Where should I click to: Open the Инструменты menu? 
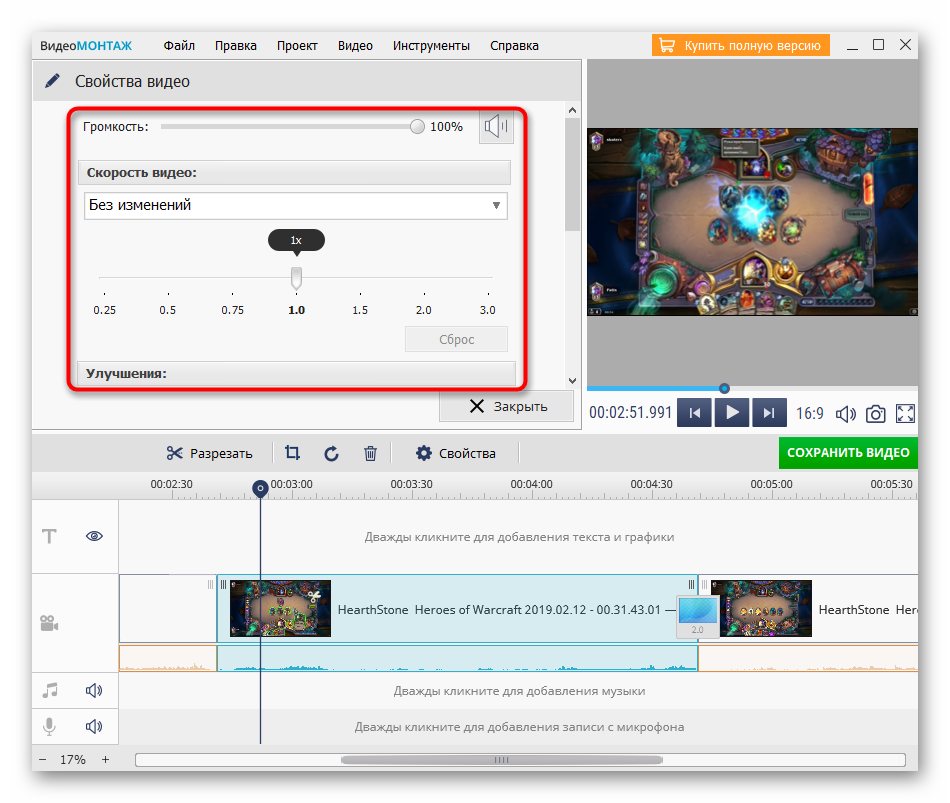431,45
